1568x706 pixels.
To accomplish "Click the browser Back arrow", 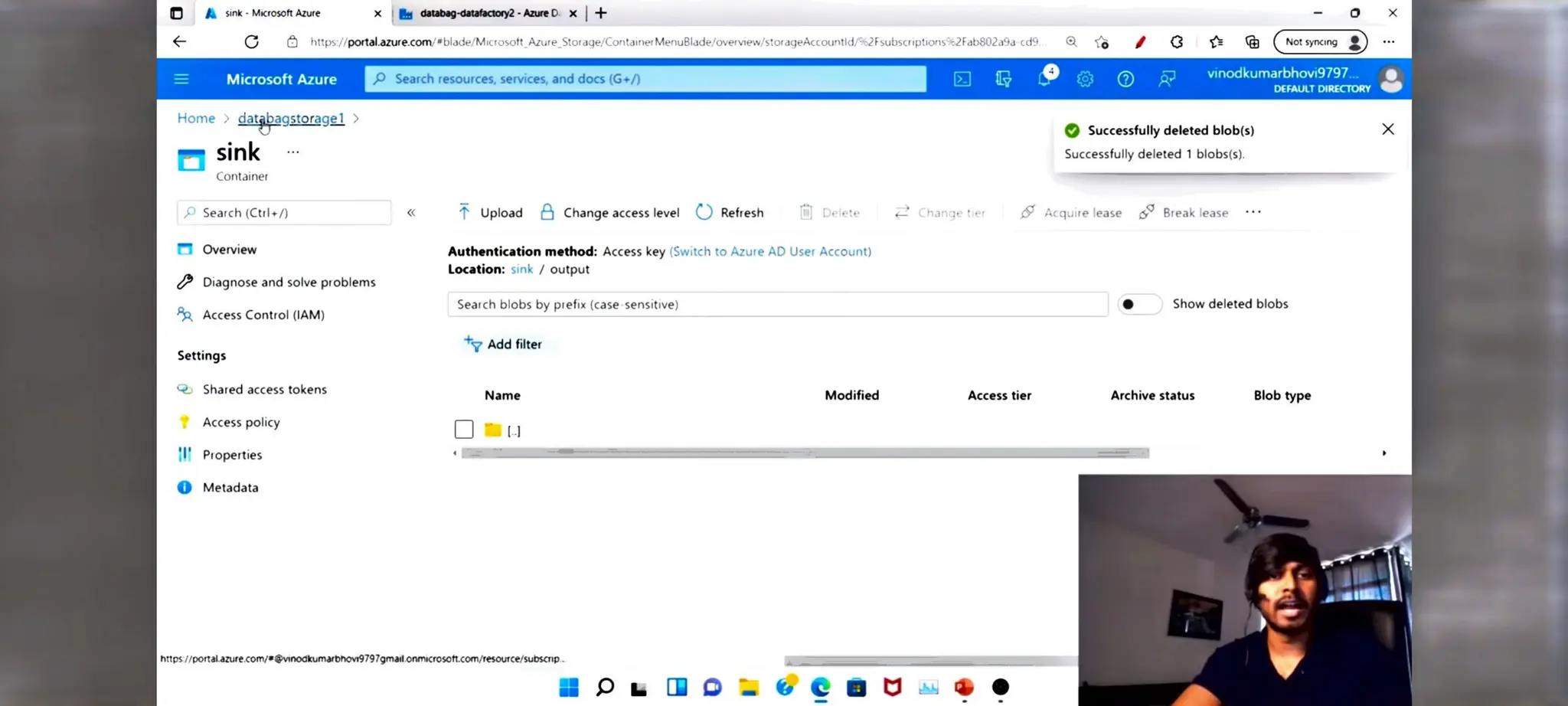I will coord(179,41).
